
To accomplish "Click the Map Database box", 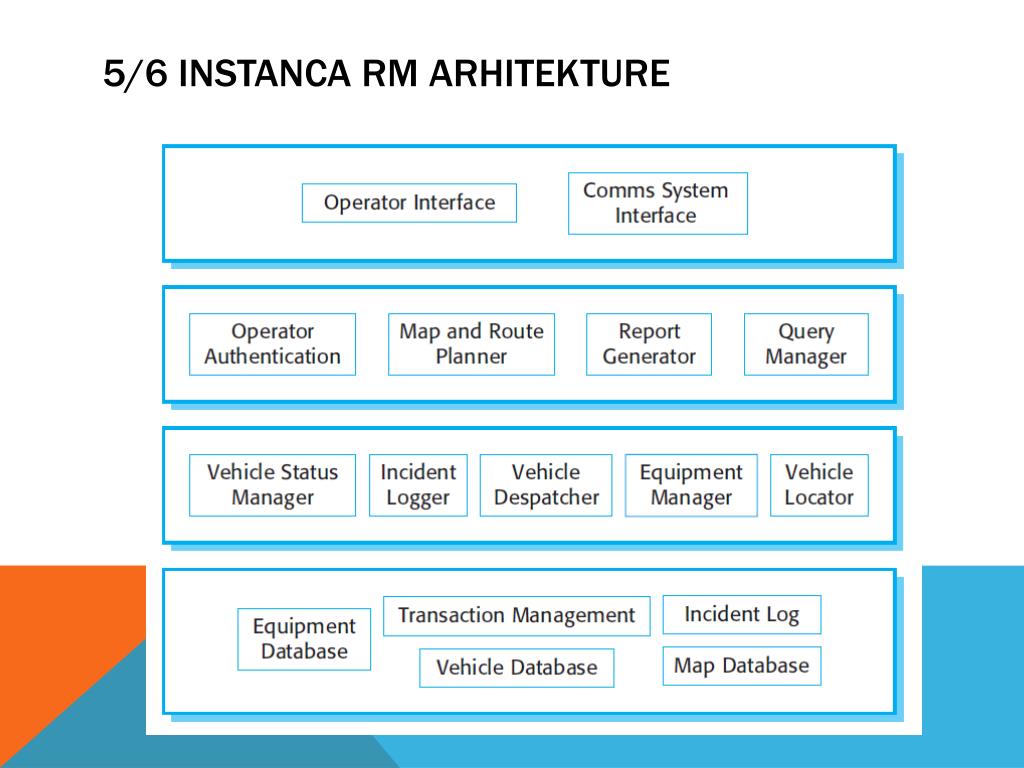I will coord(742,666).
